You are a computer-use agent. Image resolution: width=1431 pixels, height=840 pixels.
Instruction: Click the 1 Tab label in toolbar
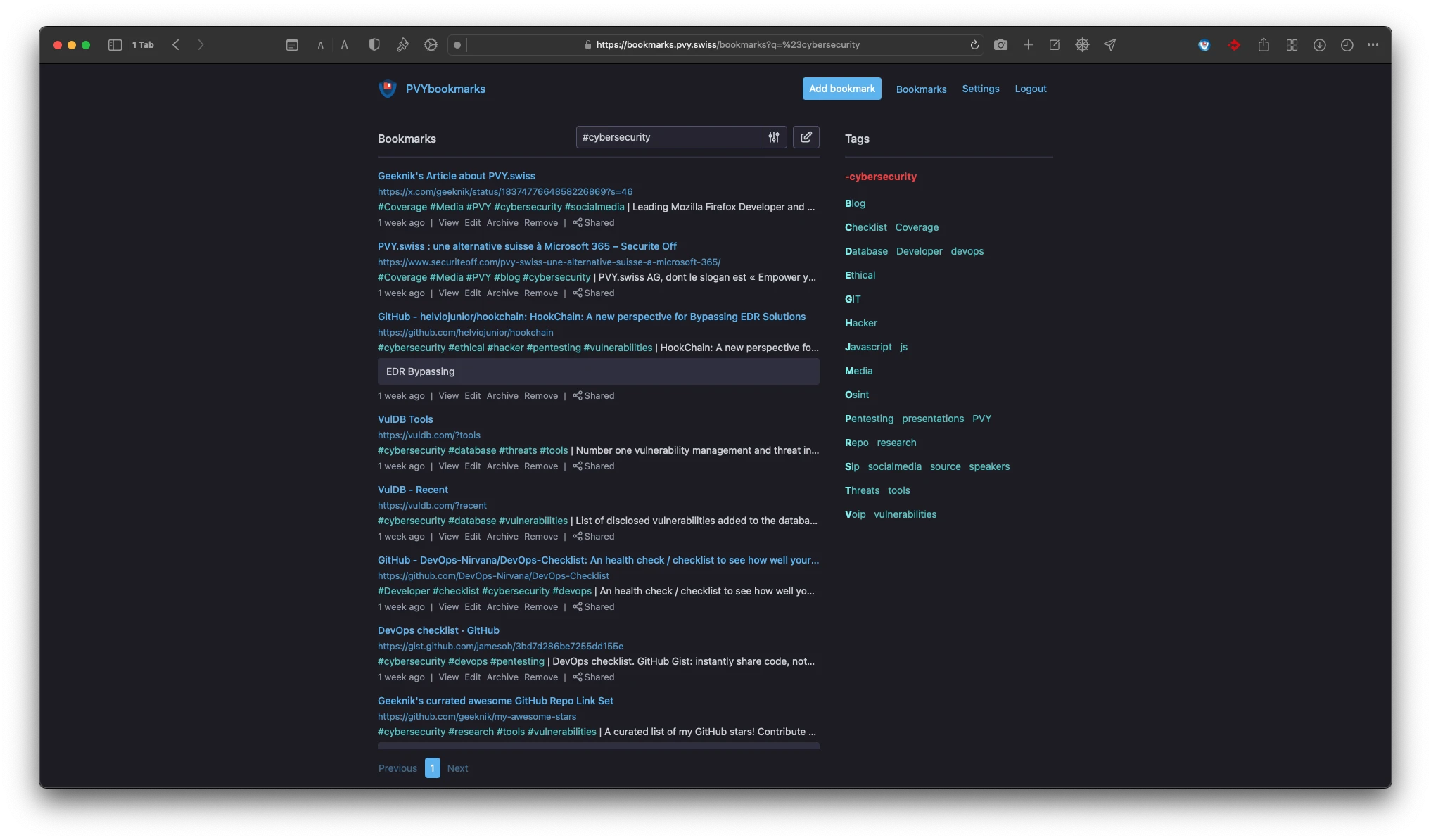143,45
